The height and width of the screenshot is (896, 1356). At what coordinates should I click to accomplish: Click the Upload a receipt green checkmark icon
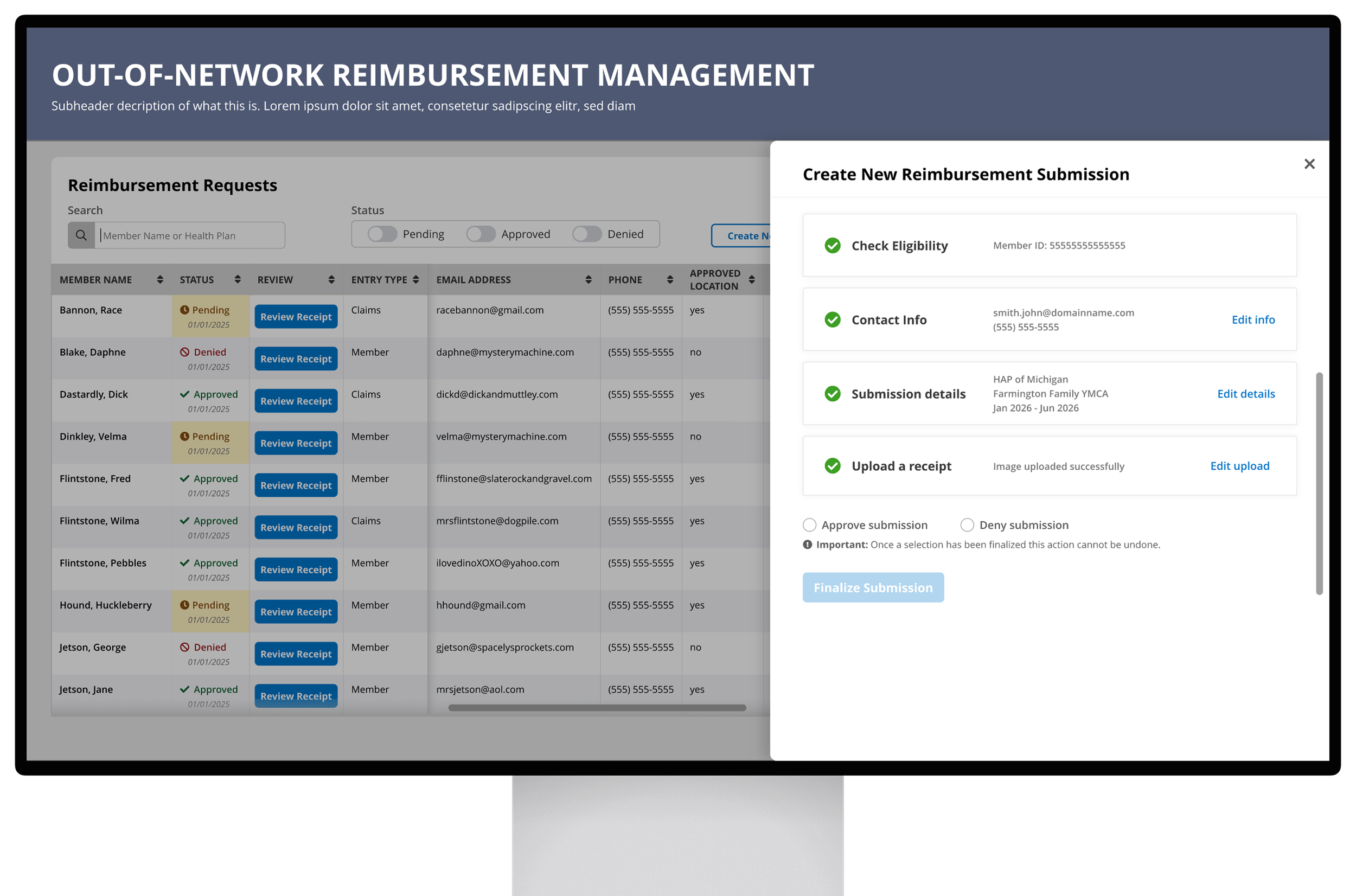(832, 466)
